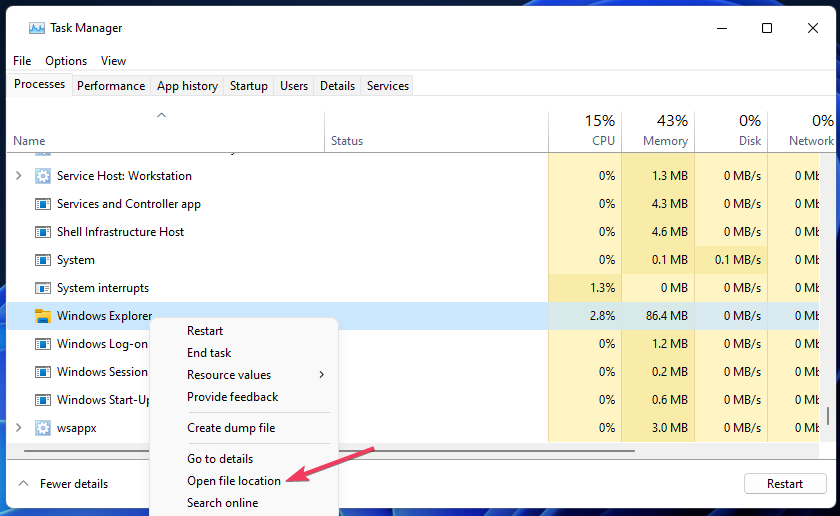840x516 pixels.
Task: Click the vertical scrollbar thumb
Action: pyautogui.click(x=828, y=416)
